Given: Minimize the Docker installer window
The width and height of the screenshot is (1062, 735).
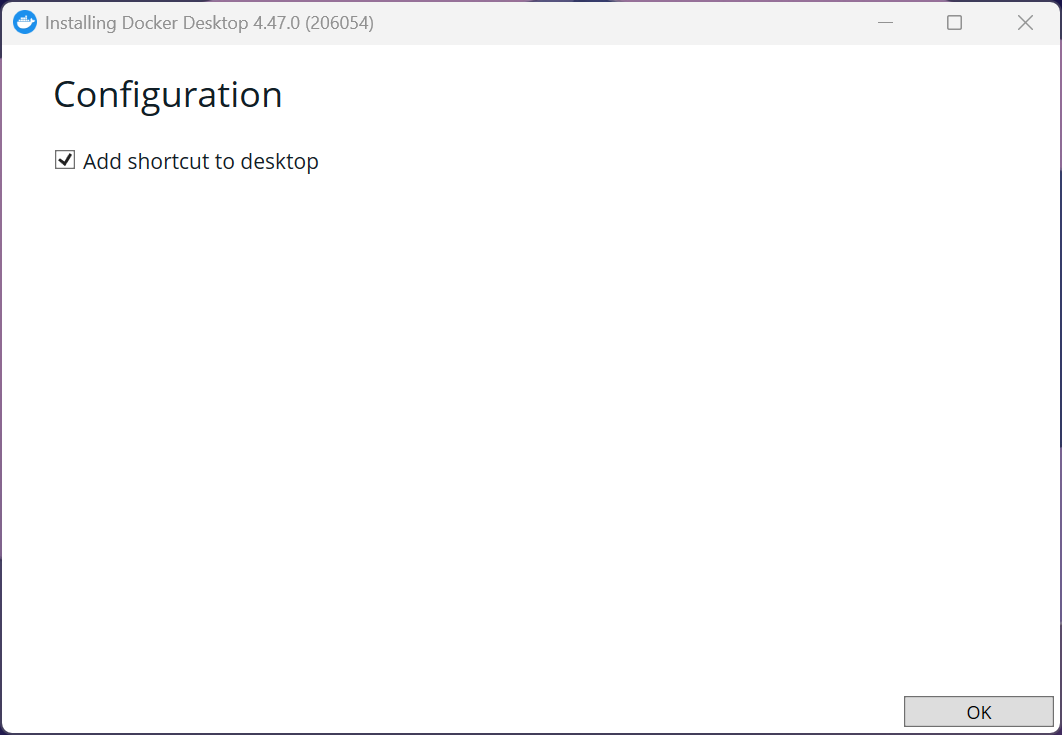Looking at the screenshot, I should [885, 23].
